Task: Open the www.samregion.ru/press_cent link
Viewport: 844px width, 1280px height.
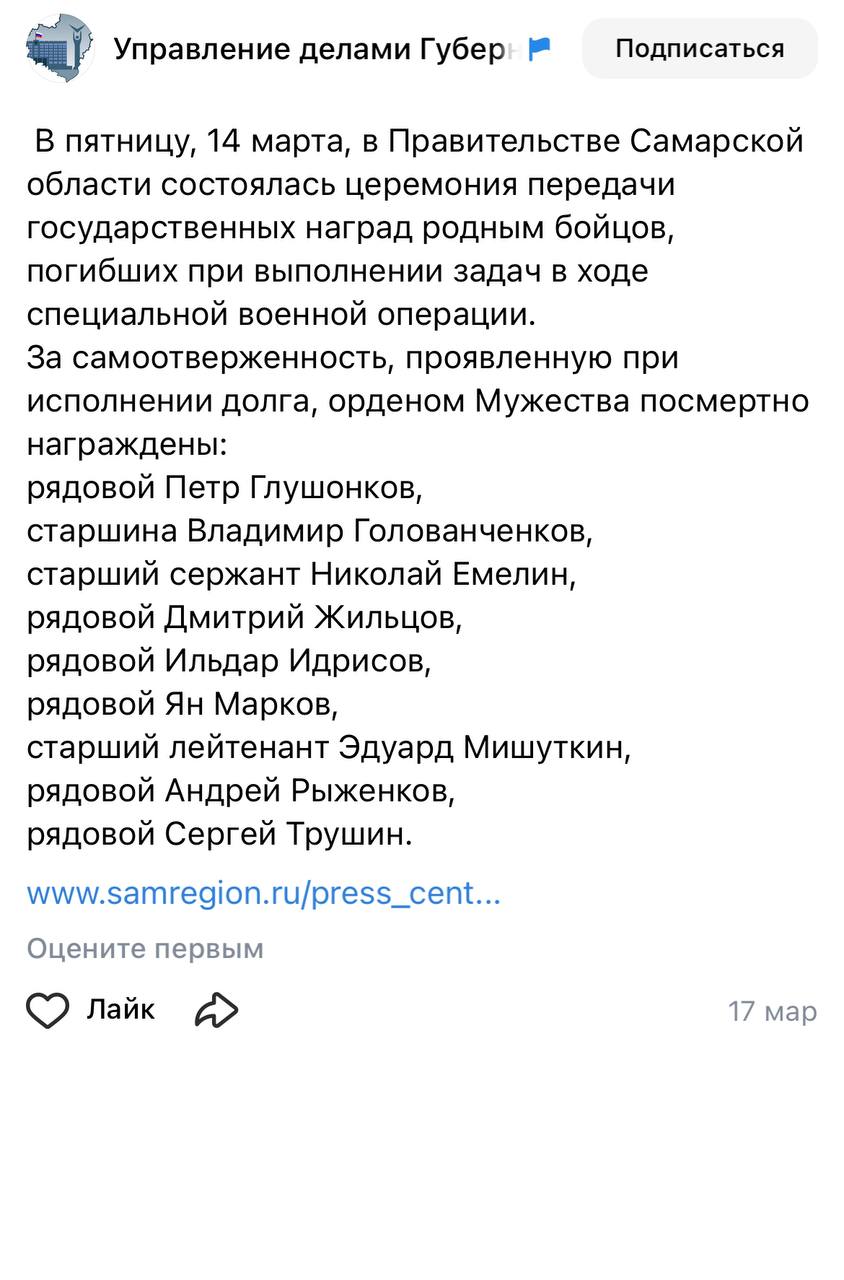Action: click(x=264, y=893)
